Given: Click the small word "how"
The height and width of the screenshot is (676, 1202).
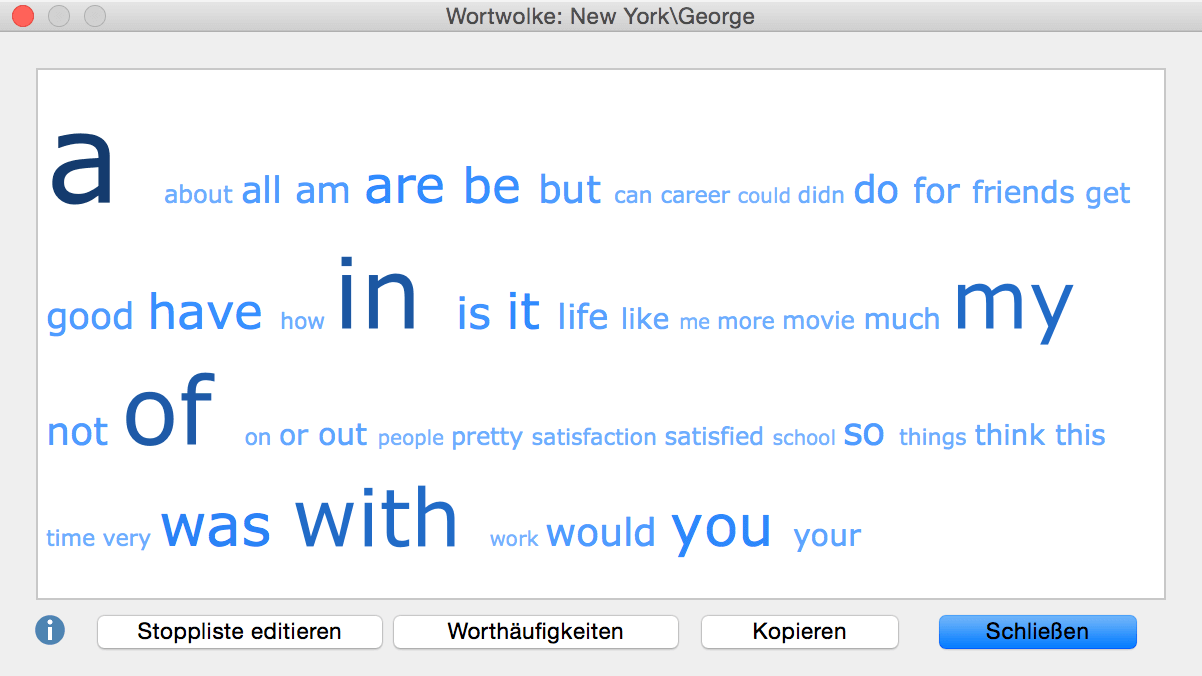Looking at the screenshot, I should coord(302,321).
